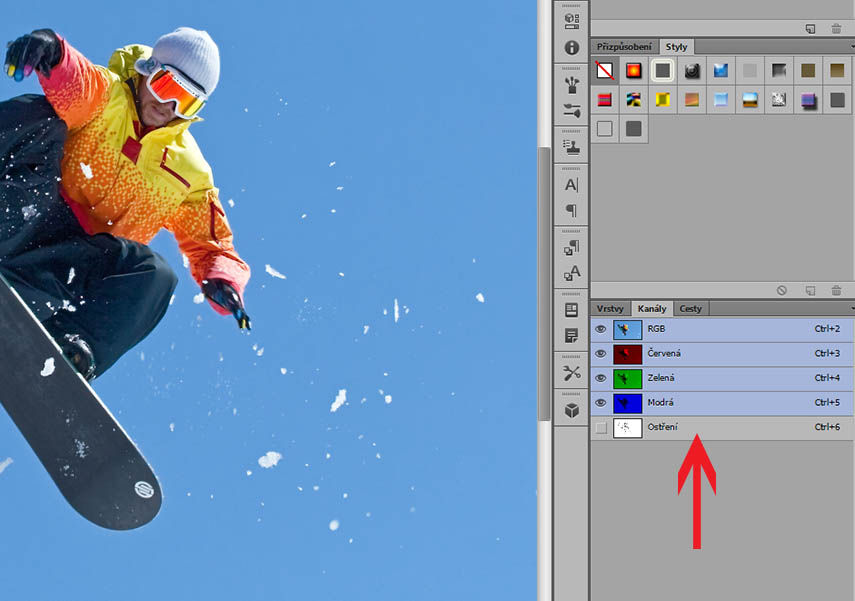The height and width of the screenshot is (601, 855).
Task: Hide the Červená channel
Action: 601,353
